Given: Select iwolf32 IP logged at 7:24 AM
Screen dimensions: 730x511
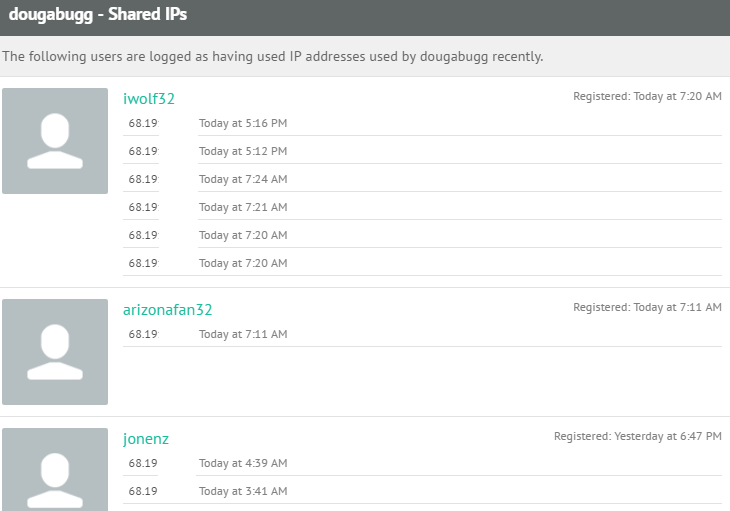Looking at the screenshot, I should pyautogui.click(x=143, y=179).
